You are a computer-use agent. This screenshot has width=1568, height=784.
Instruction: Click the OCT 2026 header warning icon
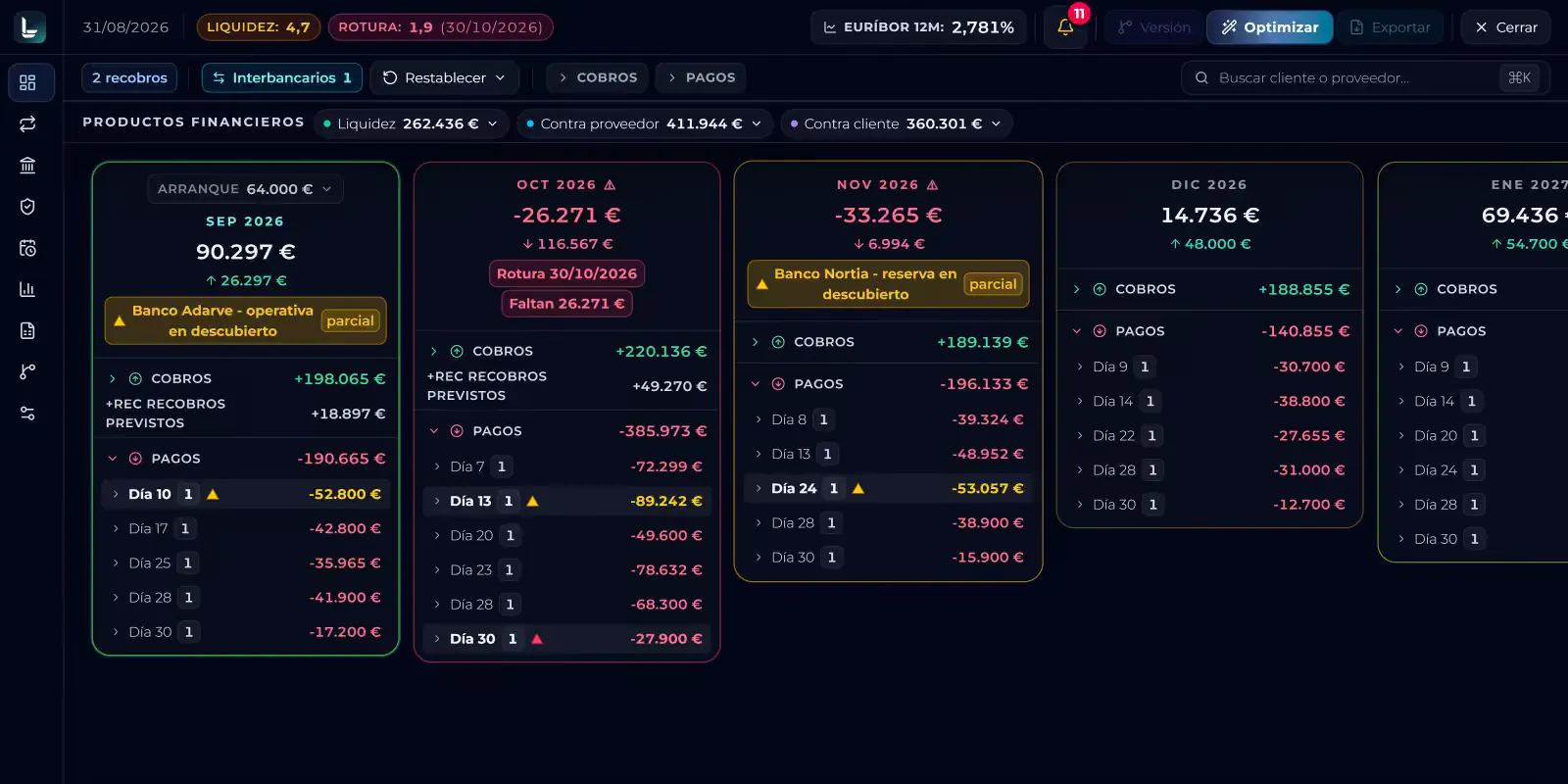click(x=611, y=185)
